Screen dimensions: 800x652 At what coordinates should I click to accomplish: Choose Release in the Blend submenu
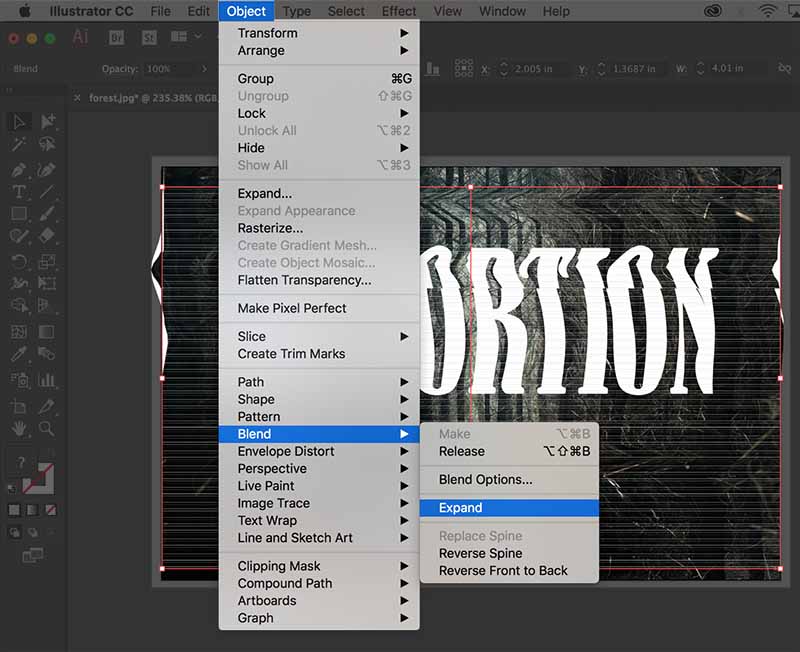(x=509, y=452)
